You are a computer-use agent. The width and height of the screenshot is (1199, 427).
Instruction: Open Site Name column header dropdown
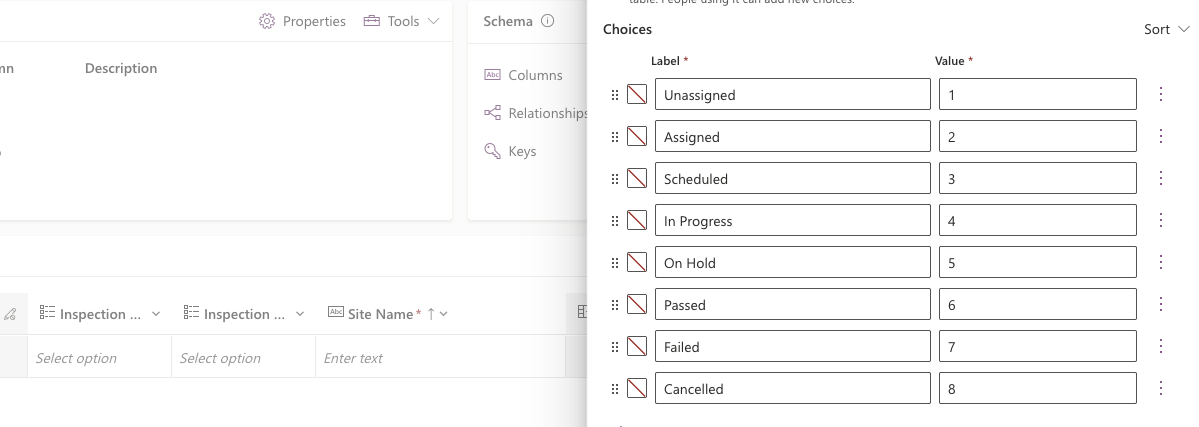point(443,314)
